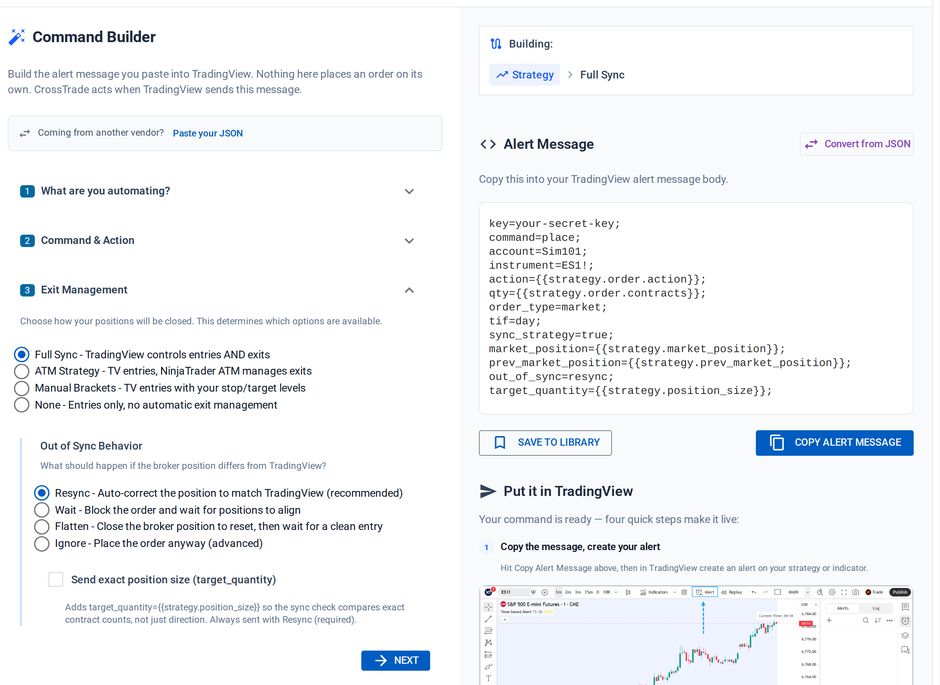Click 'Out of Sync Behavior' heading
940x685 pixels.
[91, 446]
